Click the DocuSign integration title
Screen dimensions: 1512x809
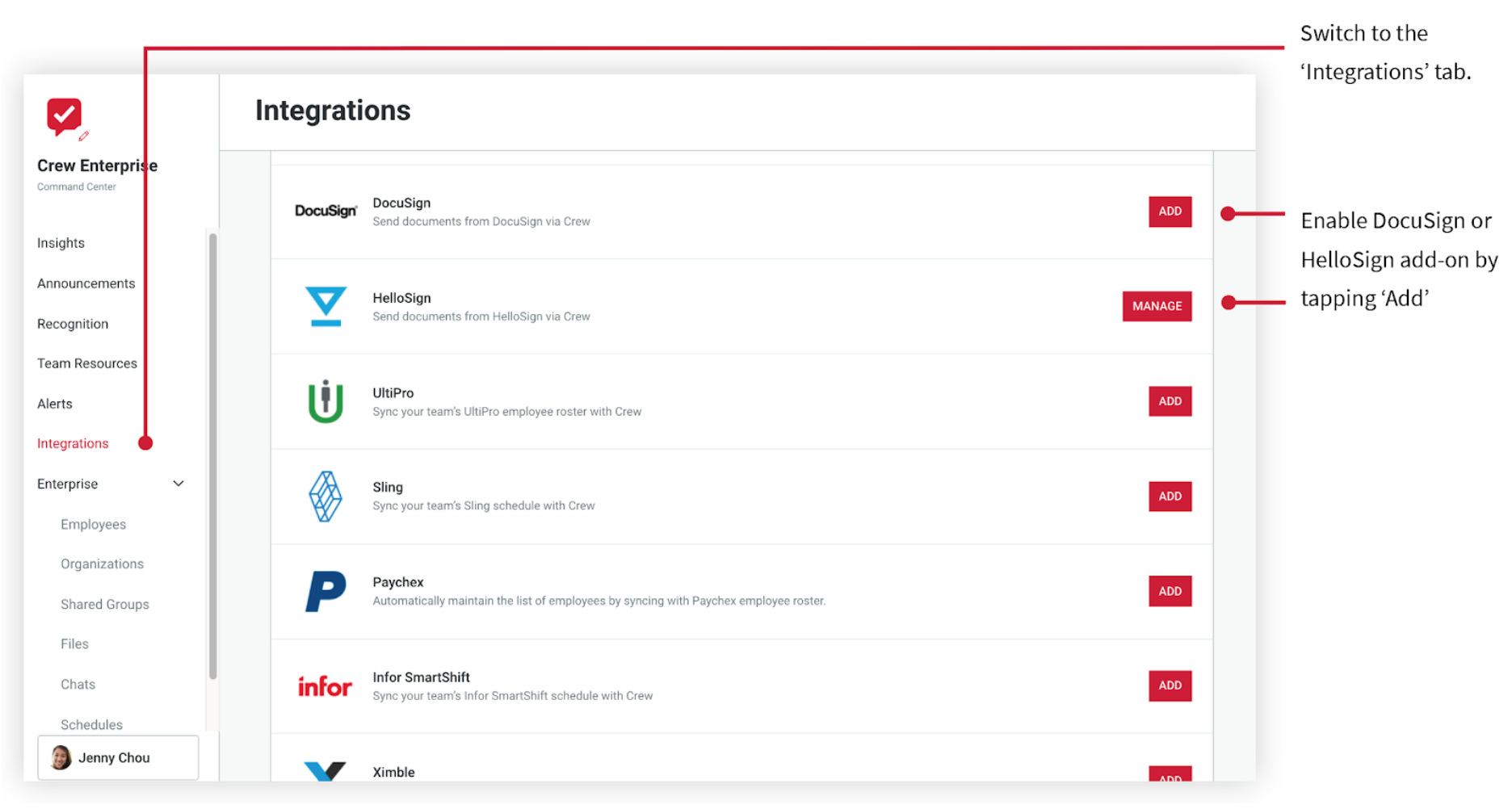point(401,203)
